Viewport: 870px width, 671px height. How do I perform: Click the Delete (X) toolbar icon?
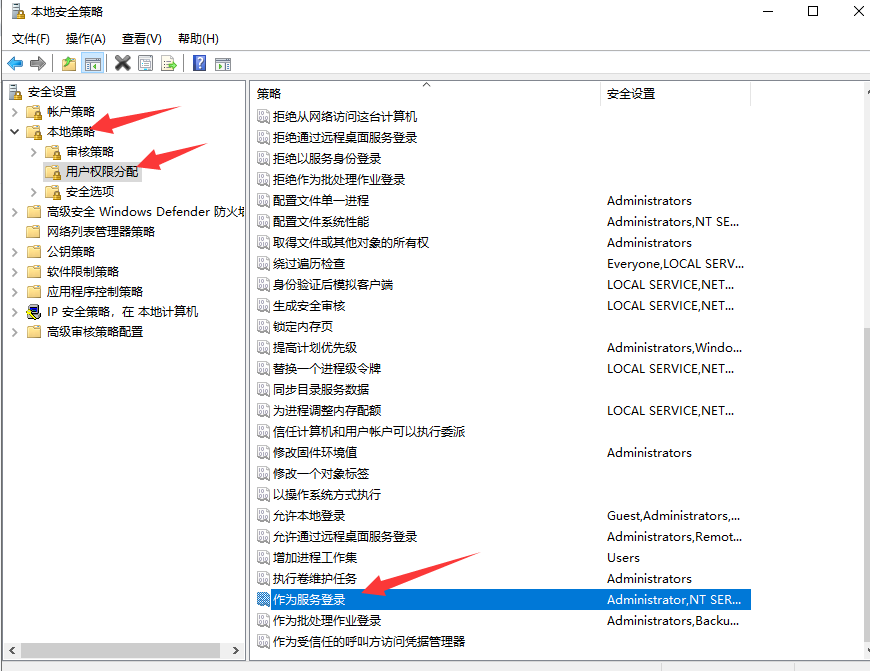tap(123, 63)
